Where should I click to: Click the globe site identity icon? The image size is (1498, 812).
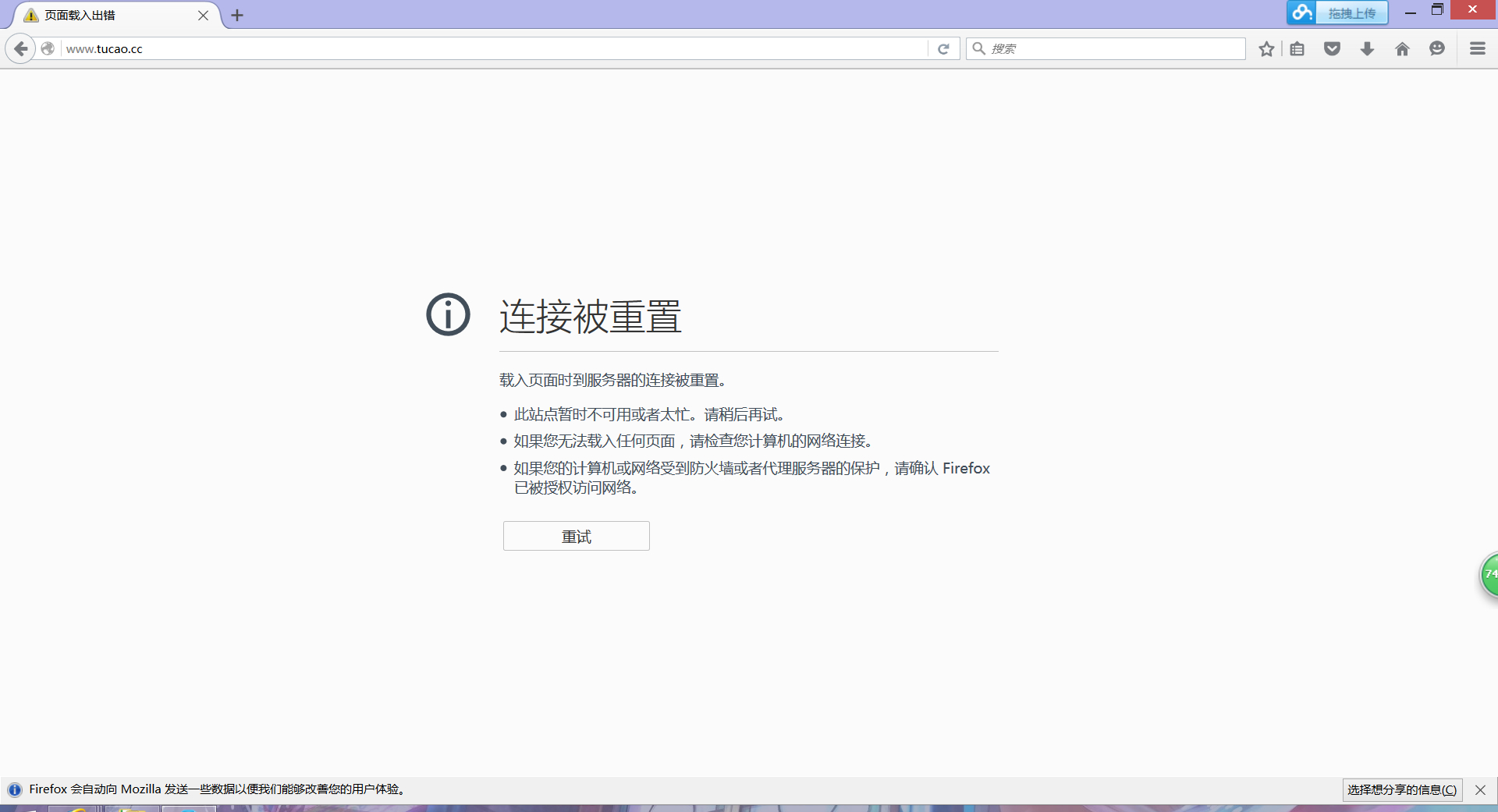click(x=48, y=48)
